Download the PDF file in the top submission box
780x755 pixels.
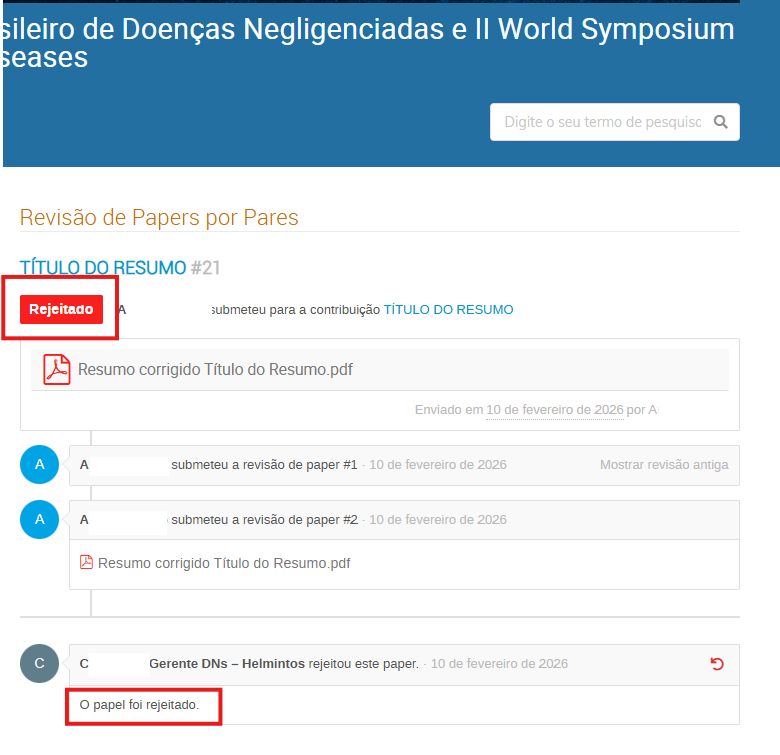pyautogui.click(x=215, y=370)
